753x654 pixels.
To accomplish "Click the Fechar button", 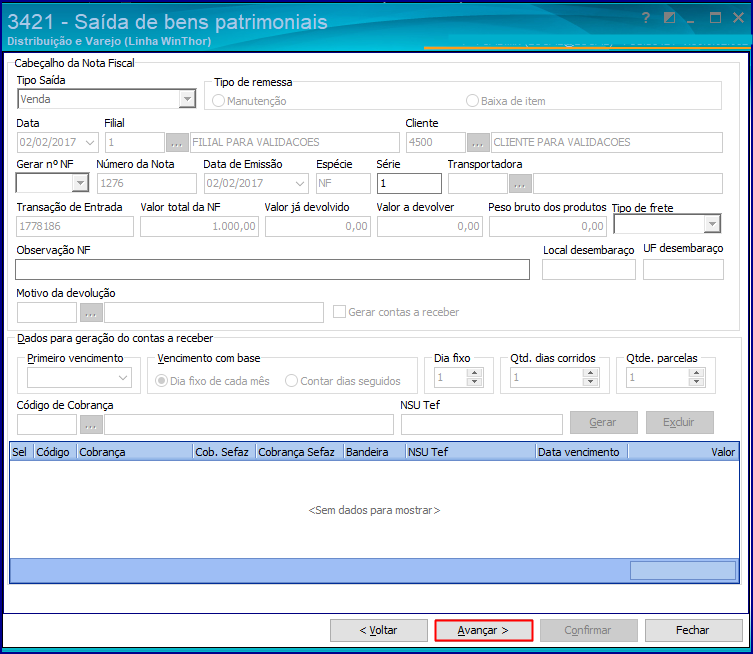I will 693,630.
